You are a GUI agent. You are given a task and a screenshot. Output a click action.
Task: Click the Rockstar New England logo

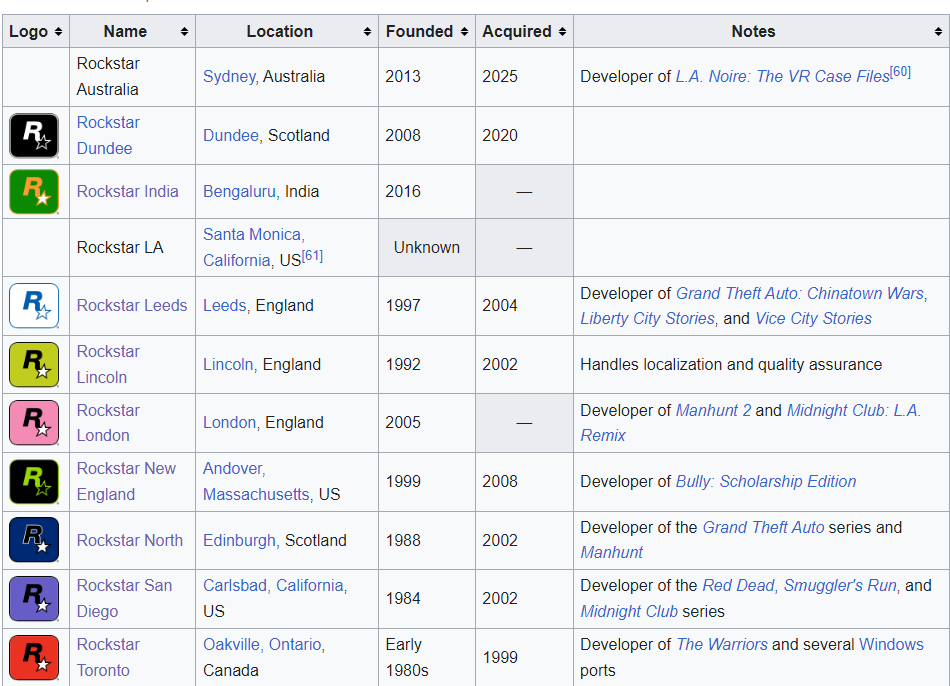[x=34, y=481]
